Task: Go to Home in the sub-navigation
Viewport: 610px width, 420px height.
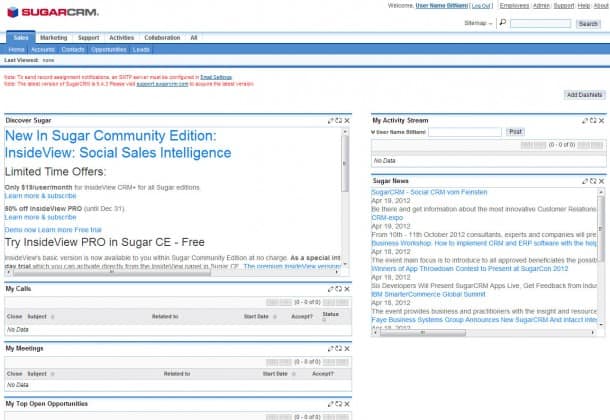Action: 16,50
